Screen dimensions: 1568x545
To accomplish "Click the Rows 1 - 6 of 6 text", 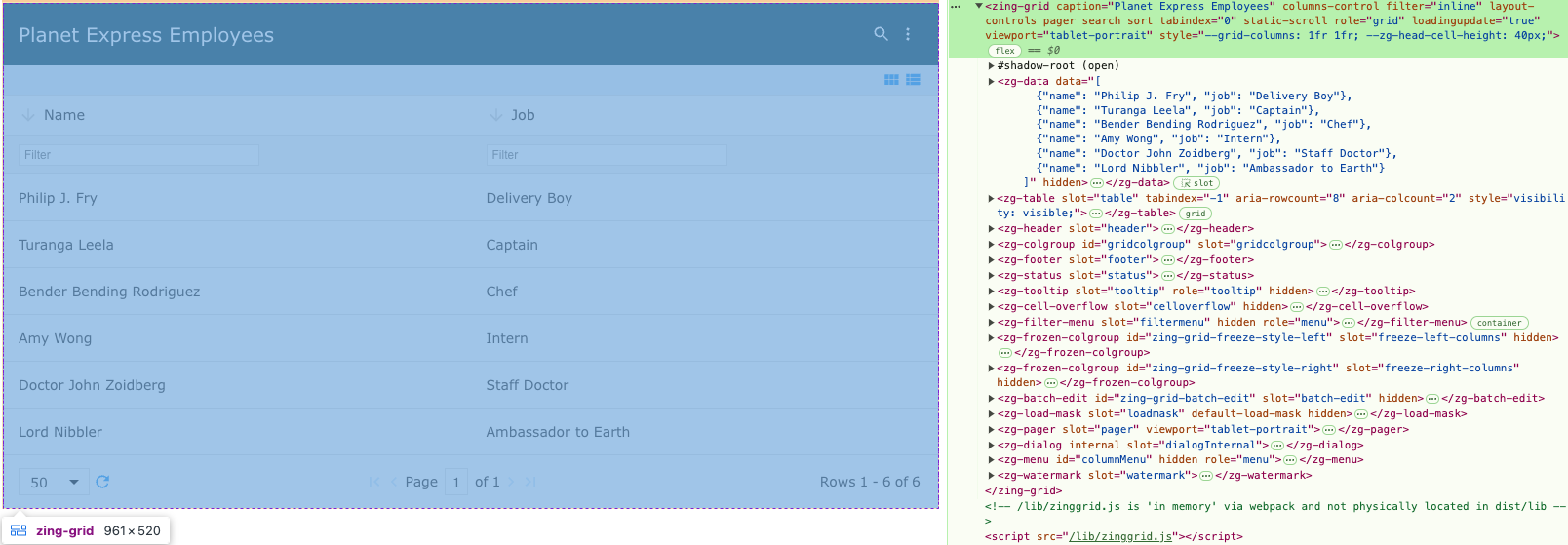I will coord(870,482).
